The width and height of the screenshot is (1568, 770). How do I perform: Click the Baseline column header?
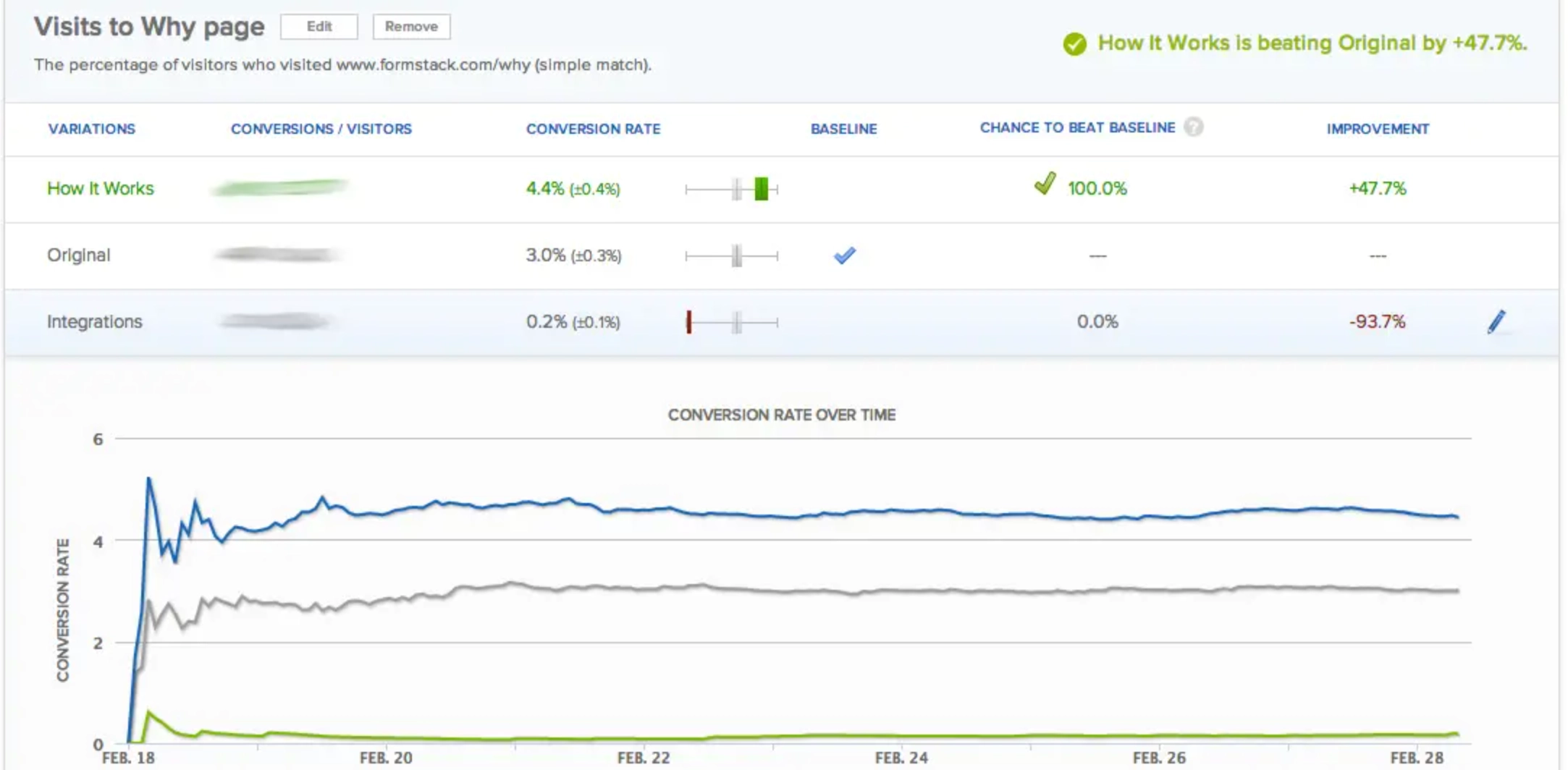pyautogui.click(x=843, y=129)
